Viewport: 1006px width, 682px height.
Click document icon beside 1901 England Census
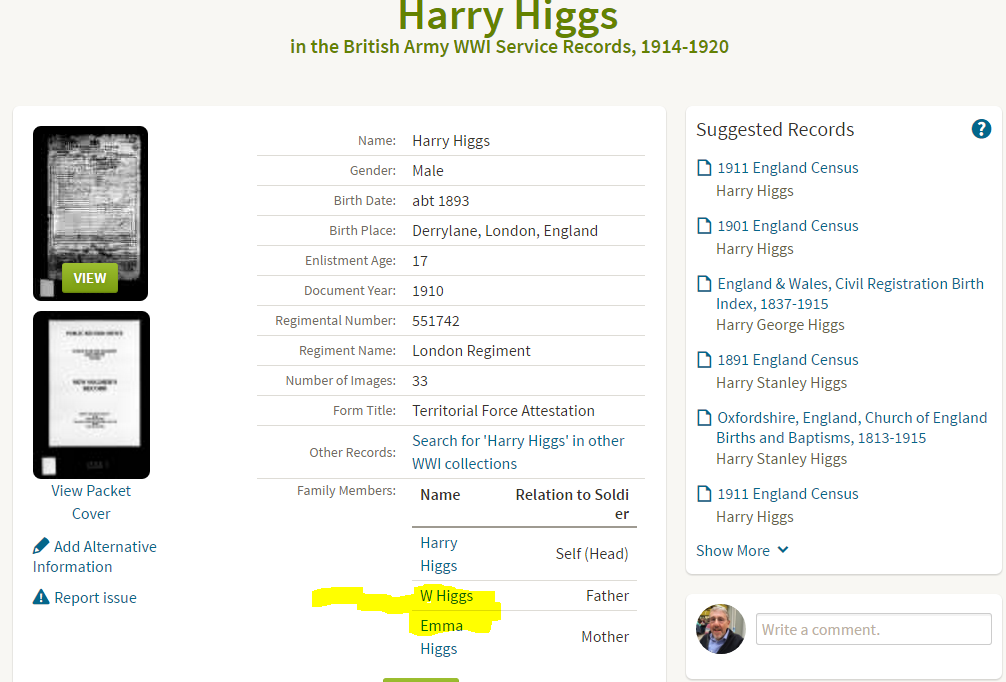(x=704, y=226)
